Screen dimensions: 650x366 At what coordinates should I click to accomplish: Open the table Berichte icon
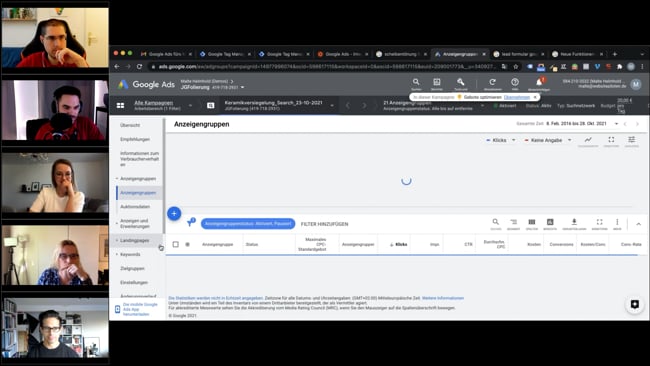(550, 222)
